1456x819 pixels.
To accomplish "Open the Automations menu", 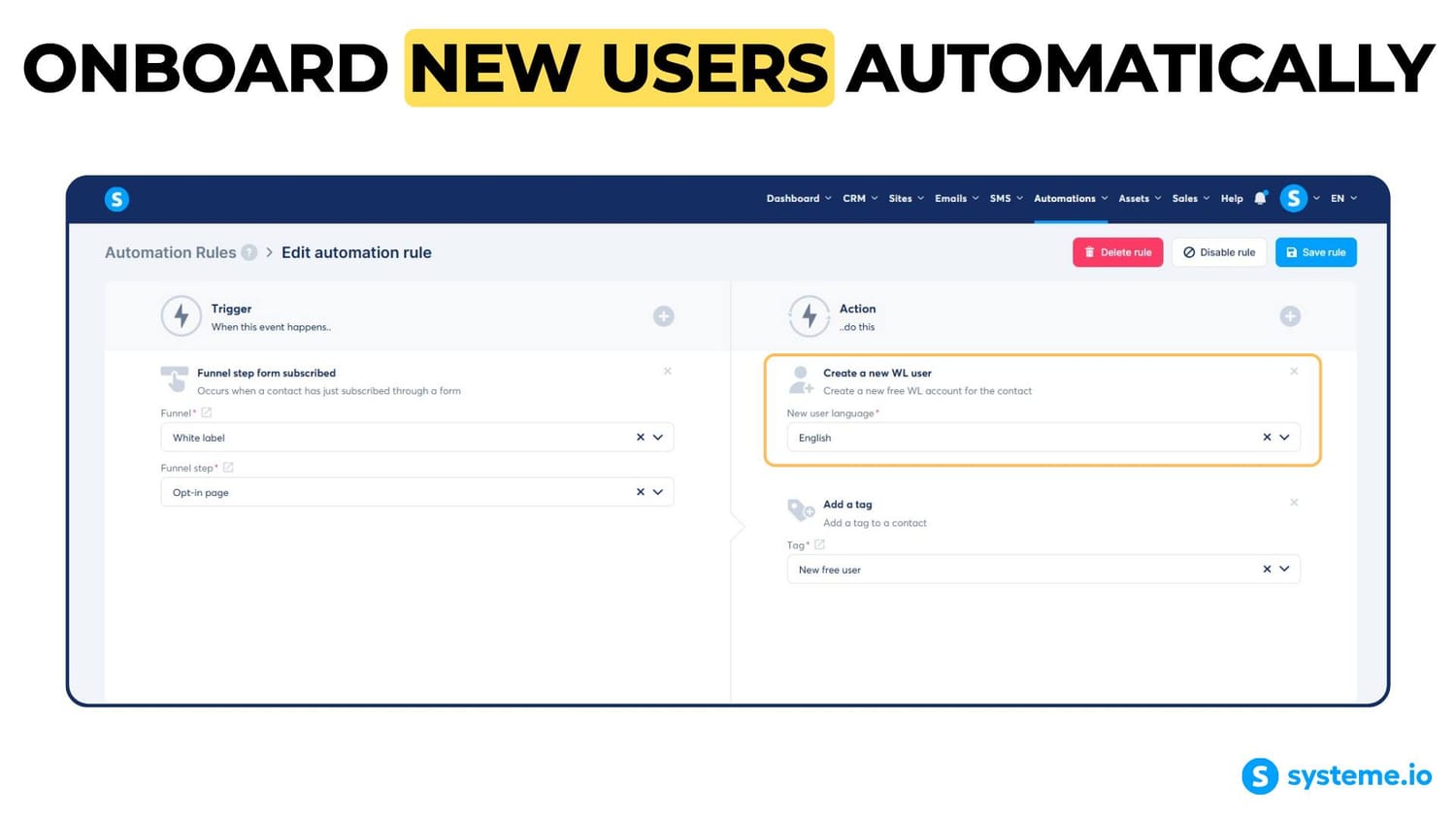I will 1071,198.
